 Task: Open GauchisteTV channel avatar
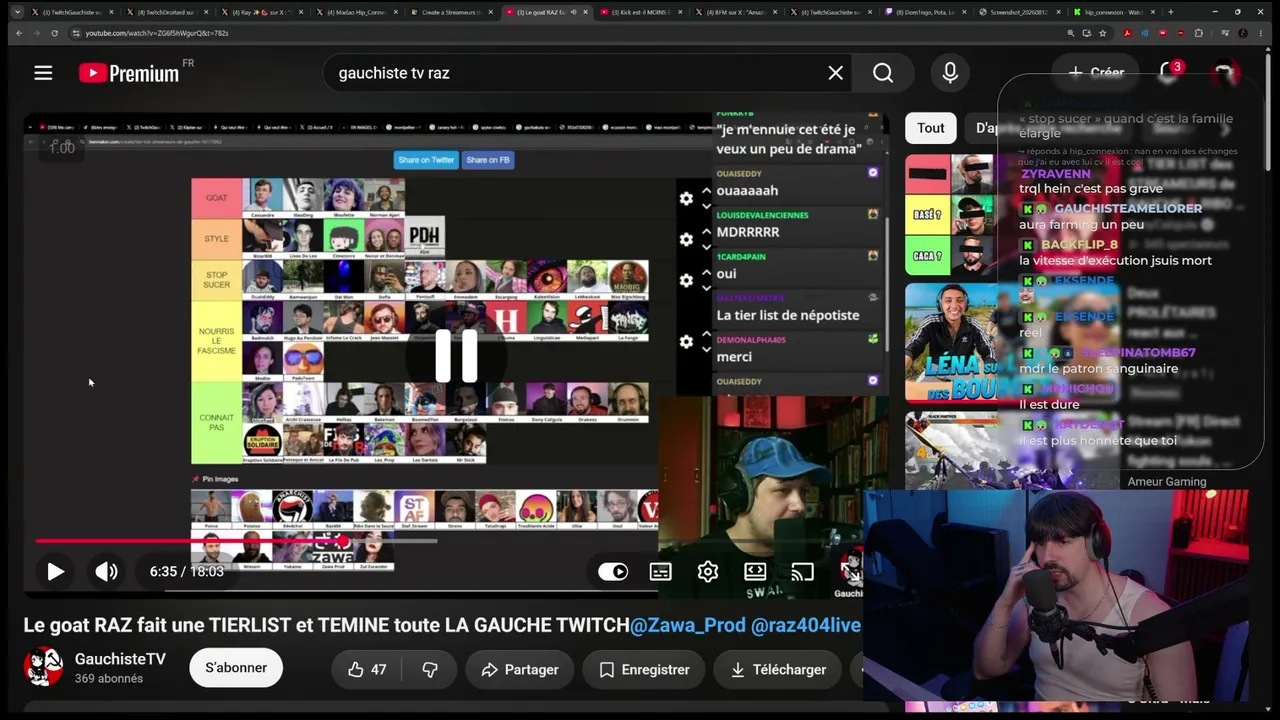click(43, 667)
